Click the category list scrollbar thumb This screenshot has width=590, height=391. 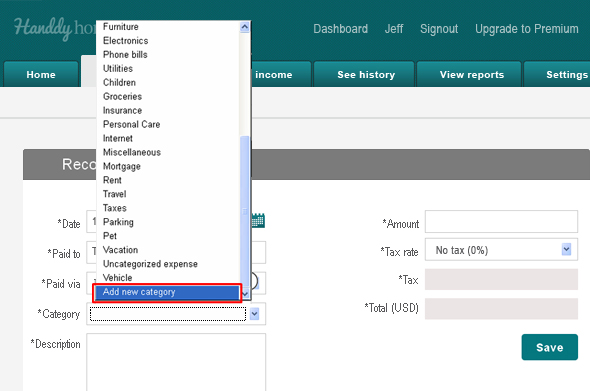(x=245, y=212)
